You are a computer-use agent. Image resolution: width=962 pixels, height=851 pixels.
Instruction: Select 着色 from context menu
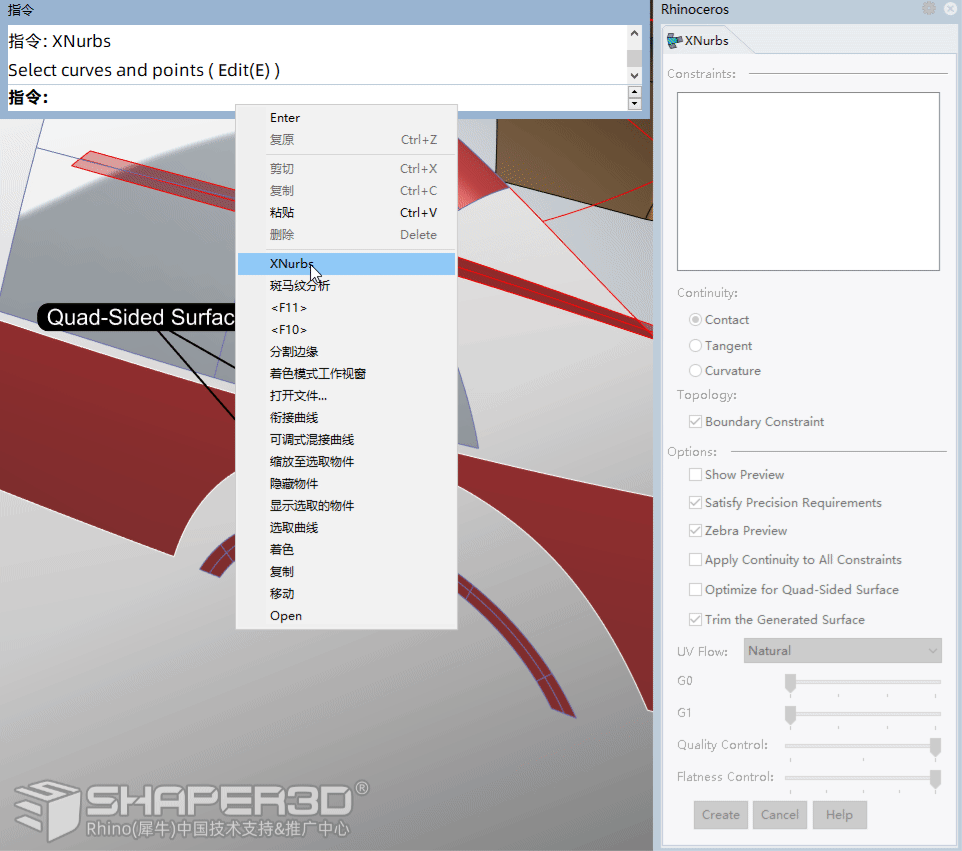(347, 550)
